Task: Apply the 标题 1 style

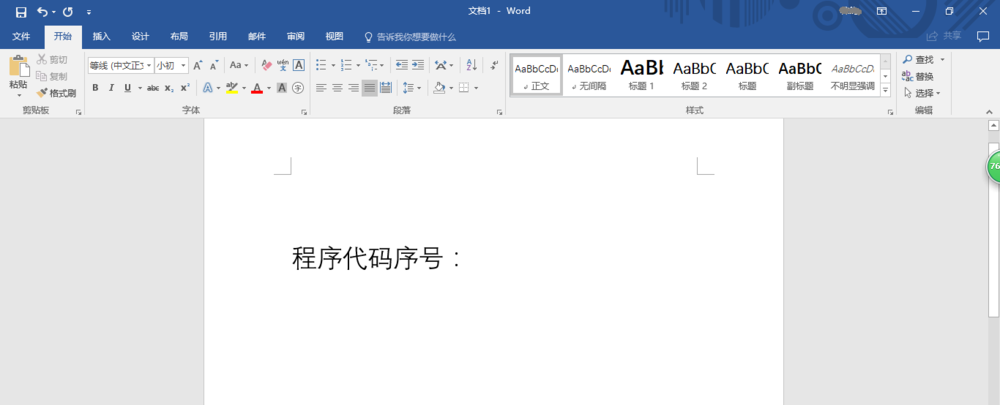Action: (x=642, y=75)
